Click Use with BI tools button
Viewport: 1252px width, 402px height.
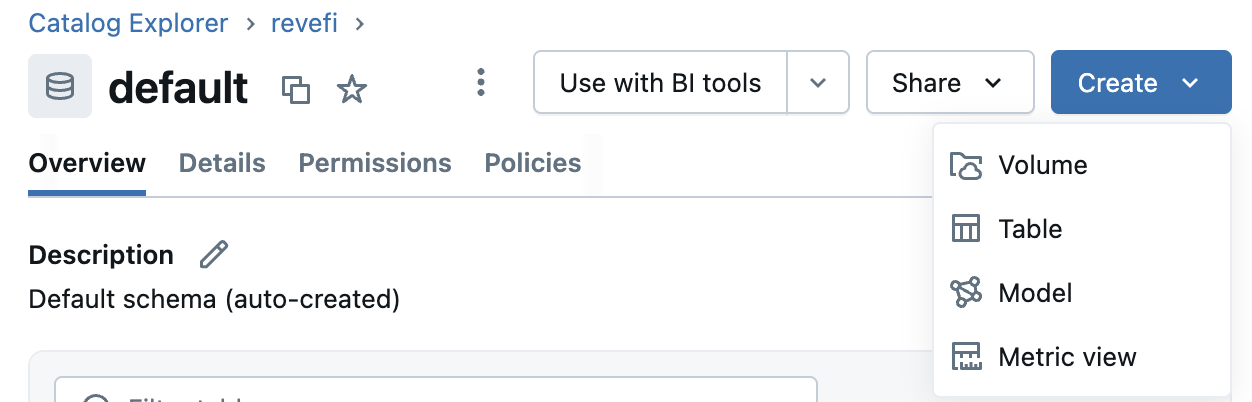coord(660,83)
